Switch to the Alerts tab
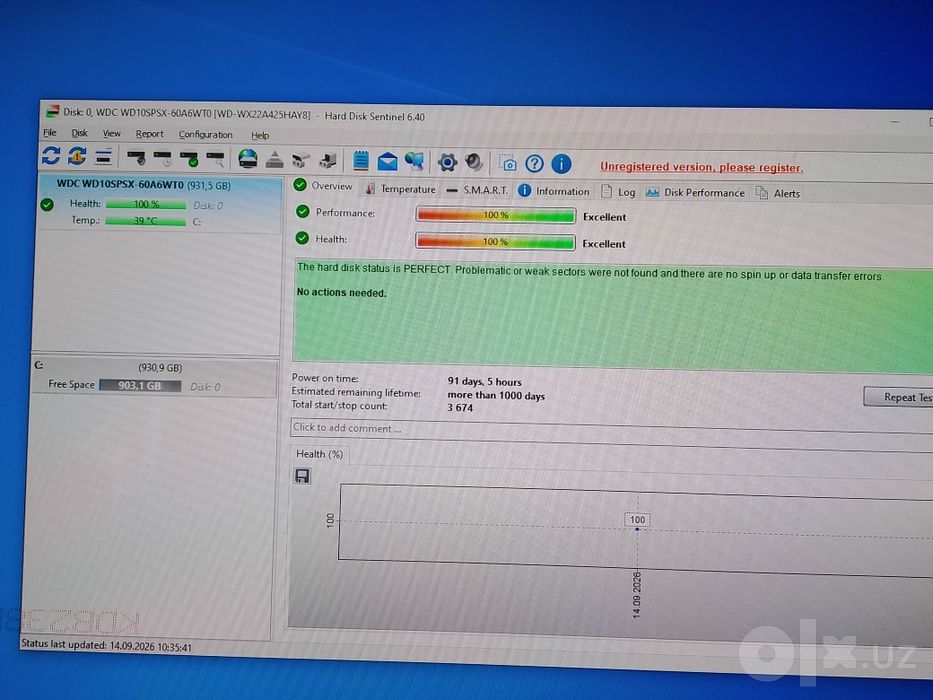 [x=778, y=193]
